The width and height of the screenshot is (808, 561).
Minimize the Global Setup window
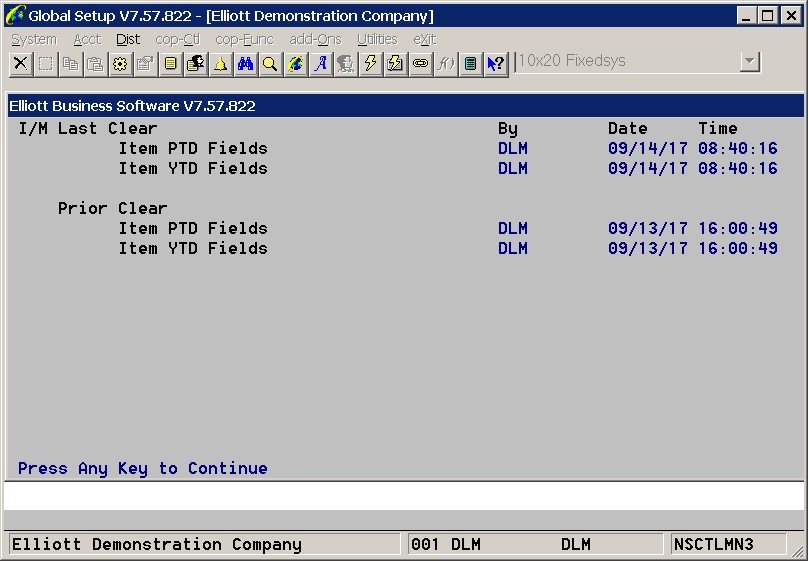746,15
